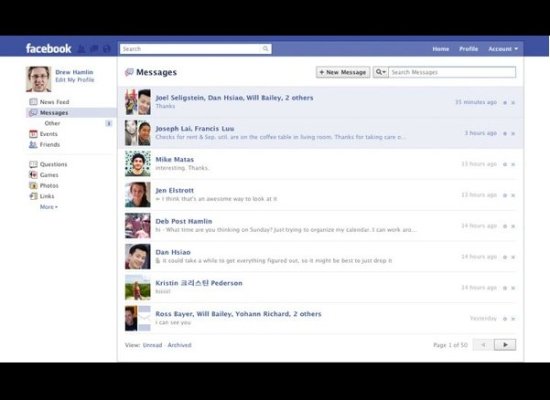Image resolution: width=550 pixels, height=400 pixels.
Task: Toggle unread dot on Ross Bayer thread
Action: [505, 319]
